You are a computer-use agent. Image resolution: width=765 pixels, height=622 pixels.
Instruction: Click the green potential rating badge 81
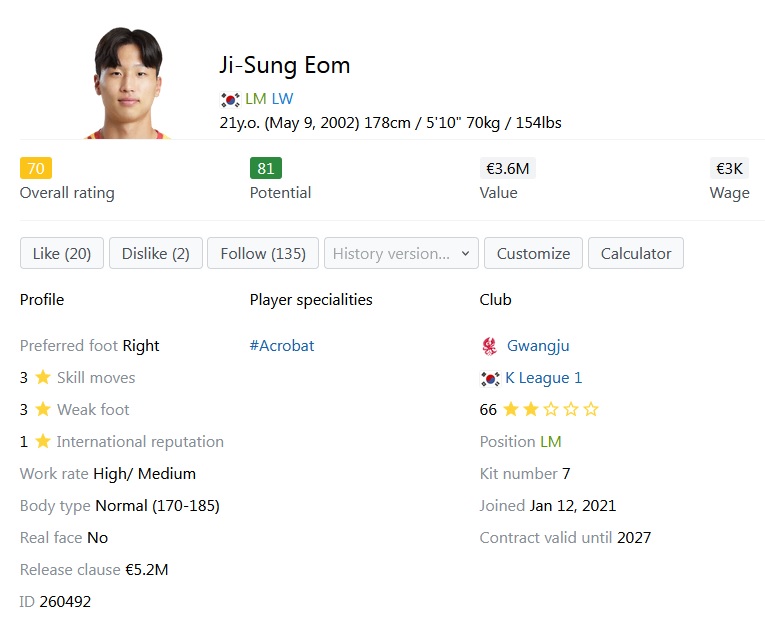coord(266,168)
